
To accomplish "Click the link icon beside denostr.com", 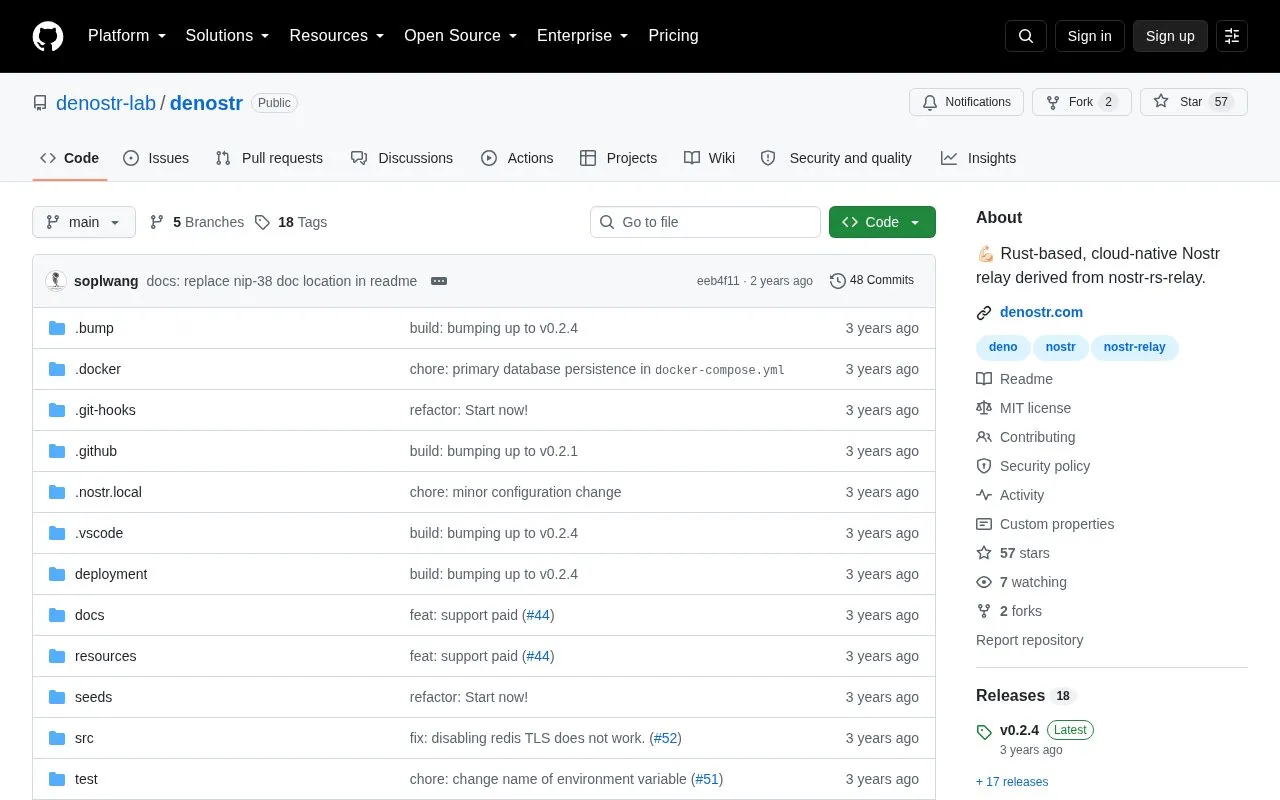I will pos(984,313).
